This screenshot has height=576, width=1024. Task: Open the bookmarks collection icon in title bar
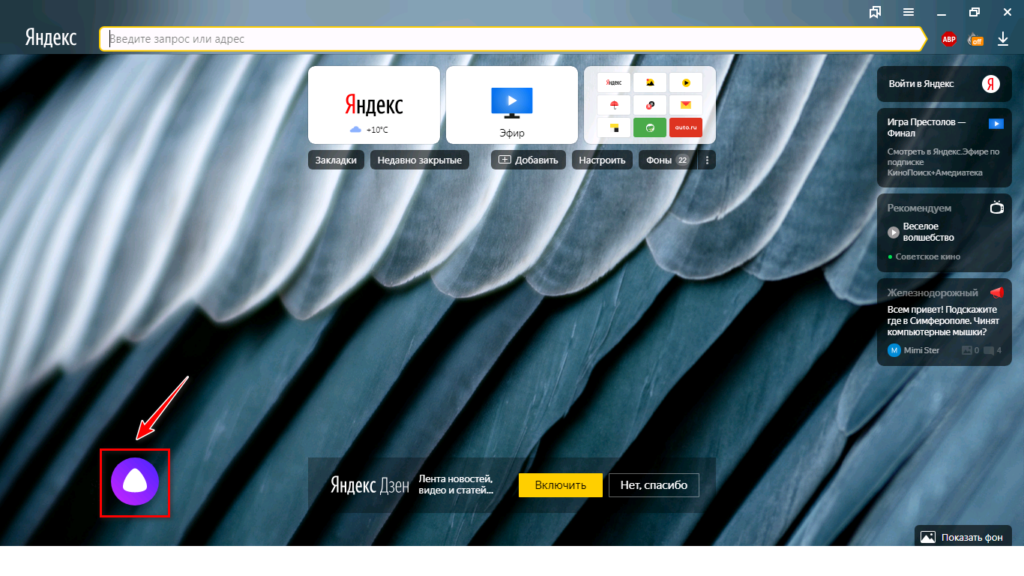tap(875, 12)
